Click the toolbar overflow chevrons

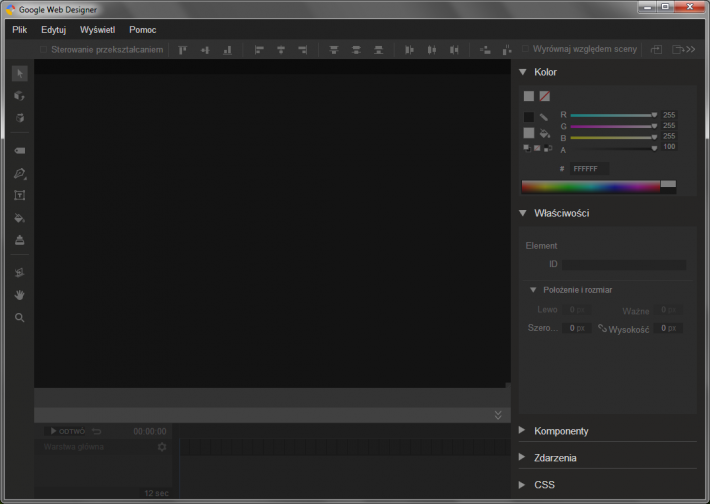[691, 49]
